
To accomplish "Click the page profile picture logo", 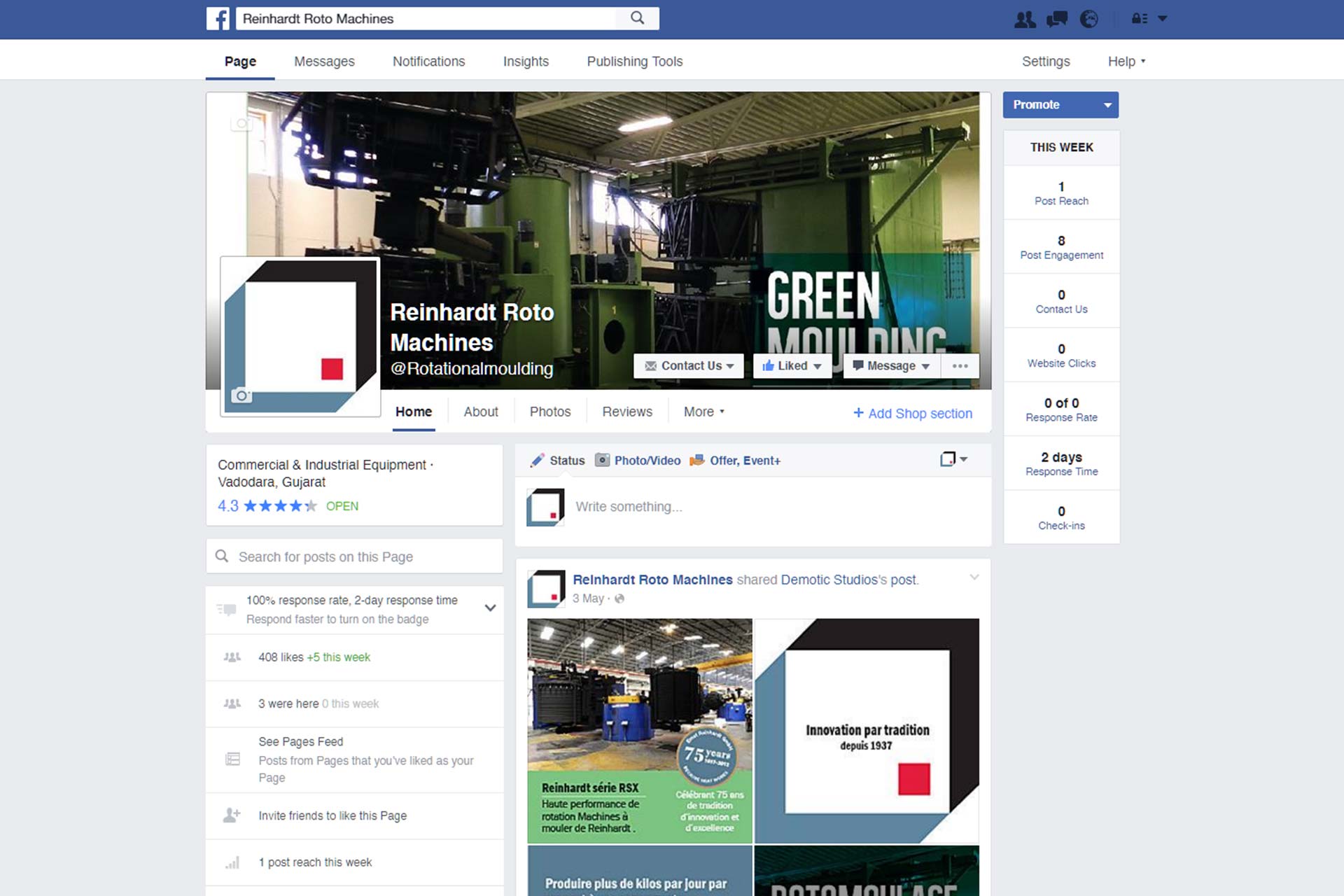I will (x=300, y=337).
